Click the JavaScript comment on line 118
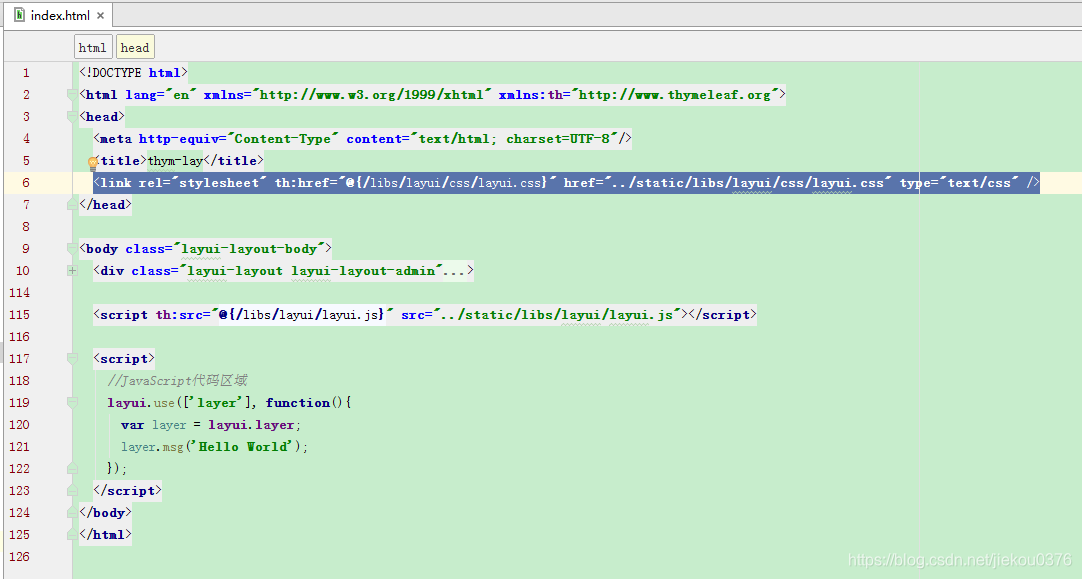Viewport: 1082px width, 579px height. 177,380
